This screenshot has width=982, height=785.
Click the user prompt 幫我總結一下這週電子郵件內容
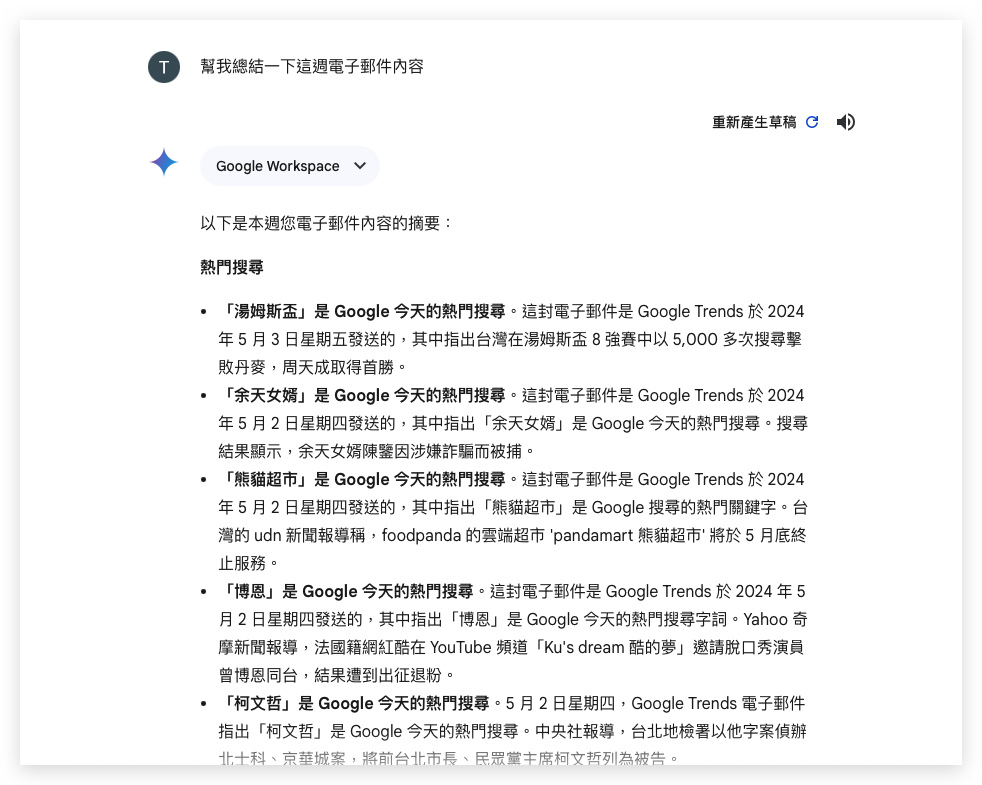tap(312, 66)
